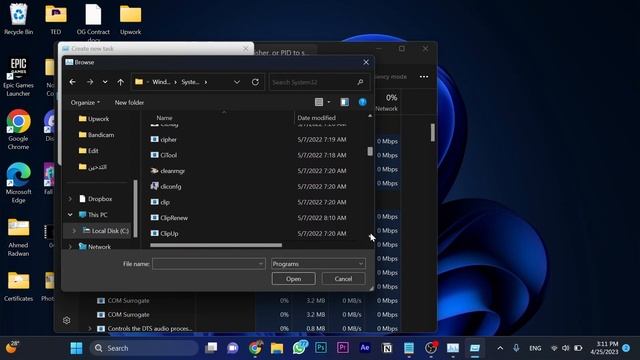The height and width of the screenshot is (360, 640).
Task: Open Google Chrome desktop icon
Action: (x=18, y=129)
